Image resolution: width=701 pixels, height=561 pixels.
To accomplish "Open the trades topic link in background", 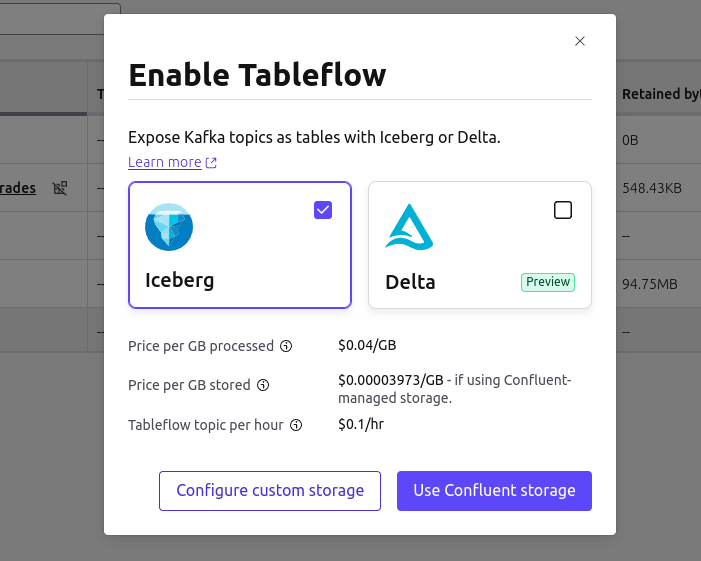I will click(18, 188).
